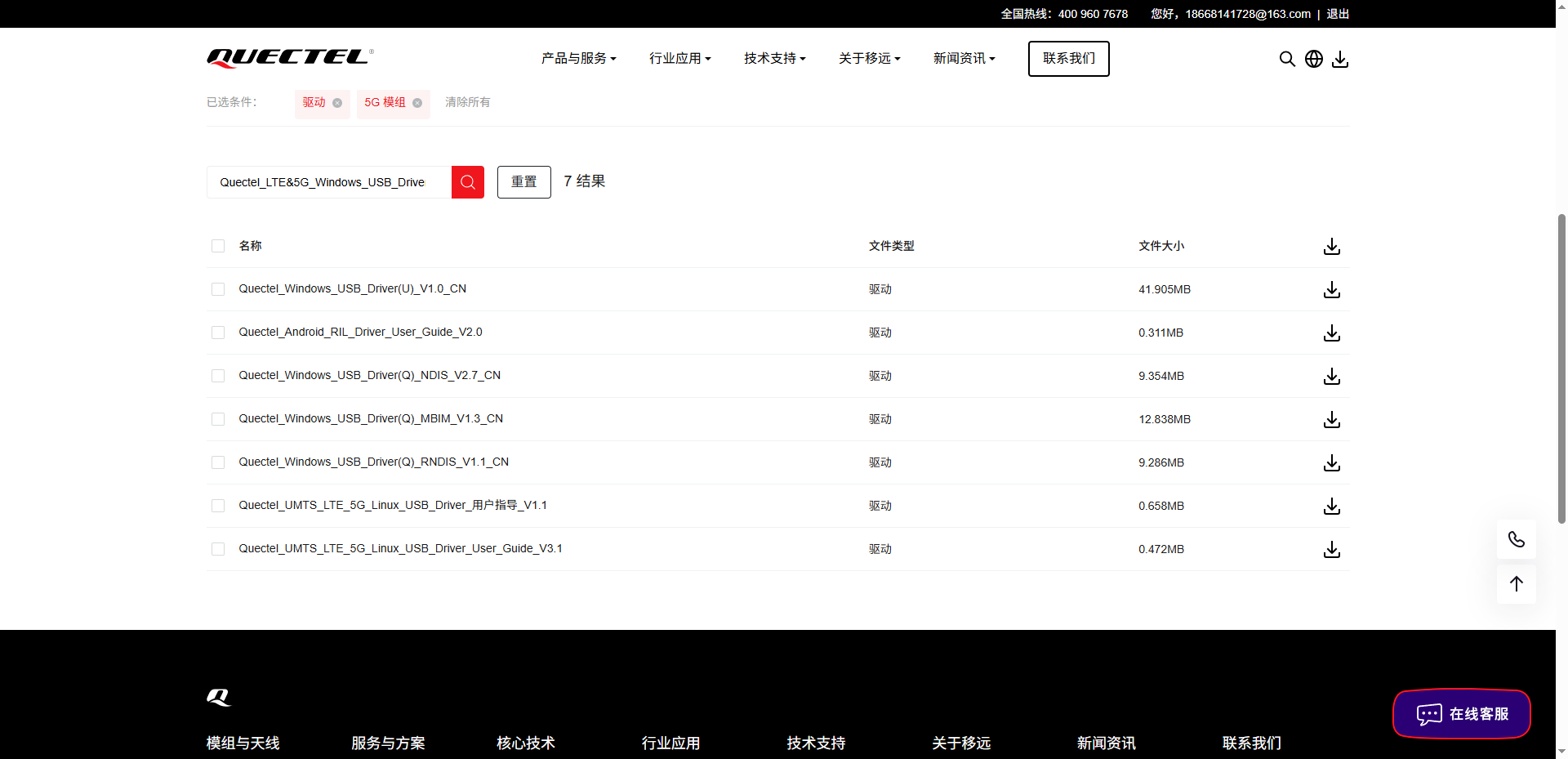1568x759 pixels.
Task: Check the Driver(Q)_RNDIS_V1.1_CN row checkbox
Action: [x=218, y=462]
